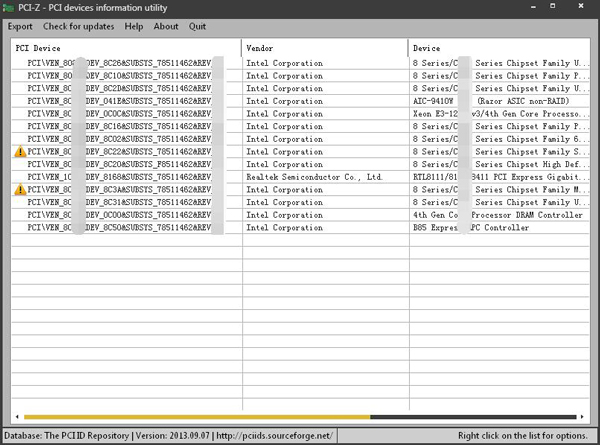600x445 pixels.
Task: Click the database version status bar text
Action: (x=169, y=436)
